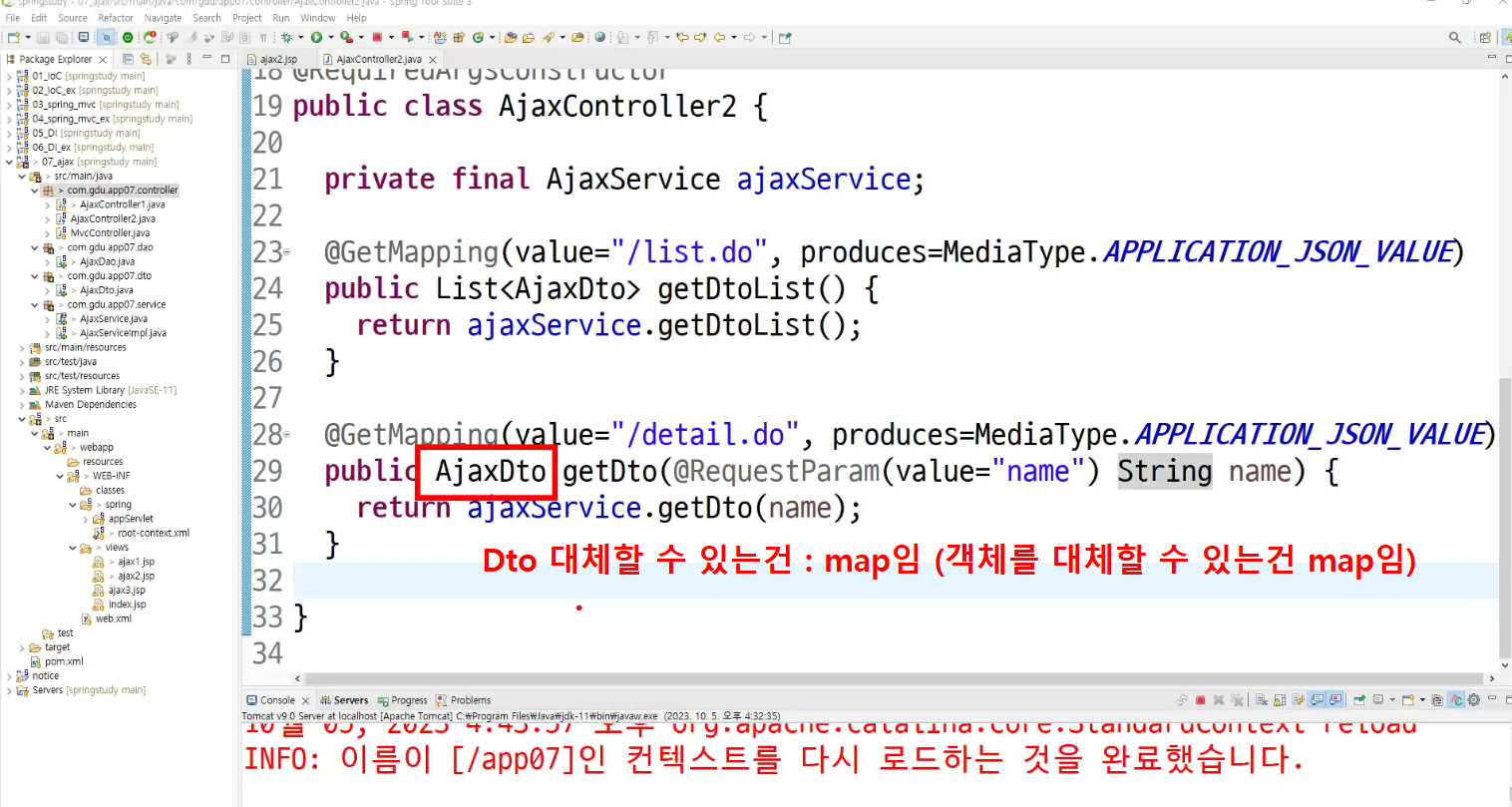Open the Navigate menu
1512x807 pixels.
point(163,18)
